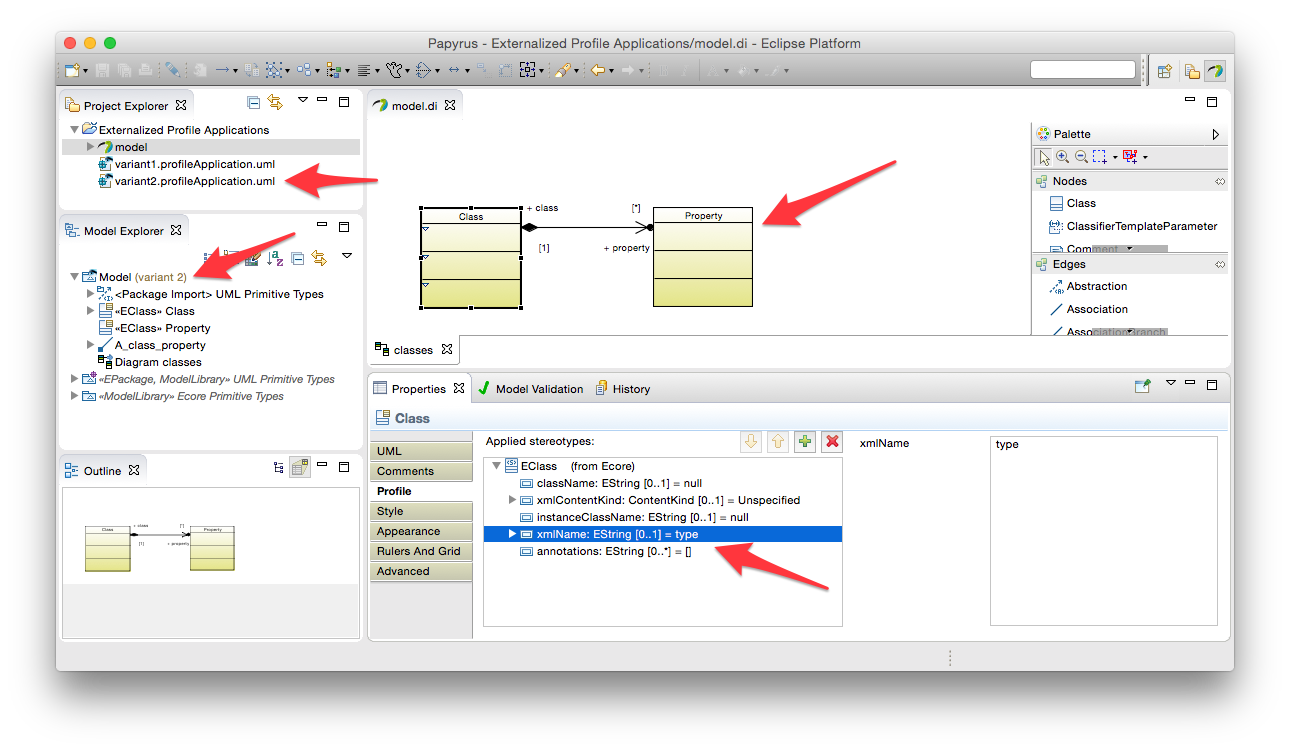Expand A_class_property node in Model Explorer
Image resolution: width=1290 pixels, height=751 pixels.
pyautogui.click(x=90, y=345)
